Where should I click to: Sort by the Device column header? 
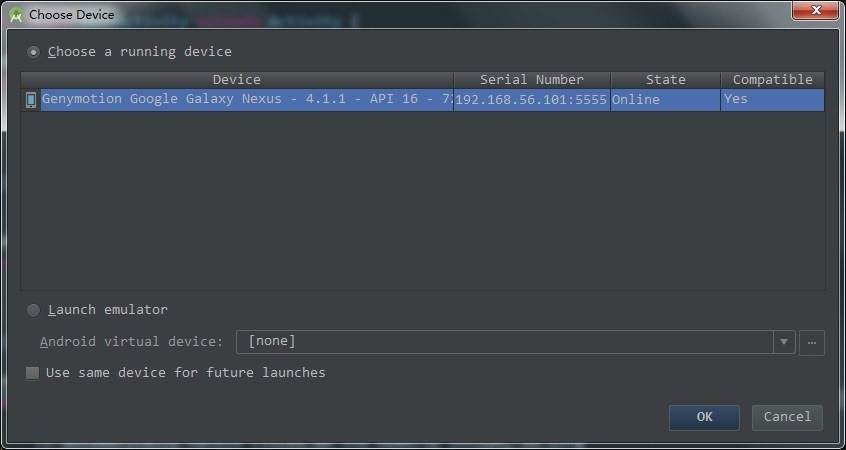[237, 80]
